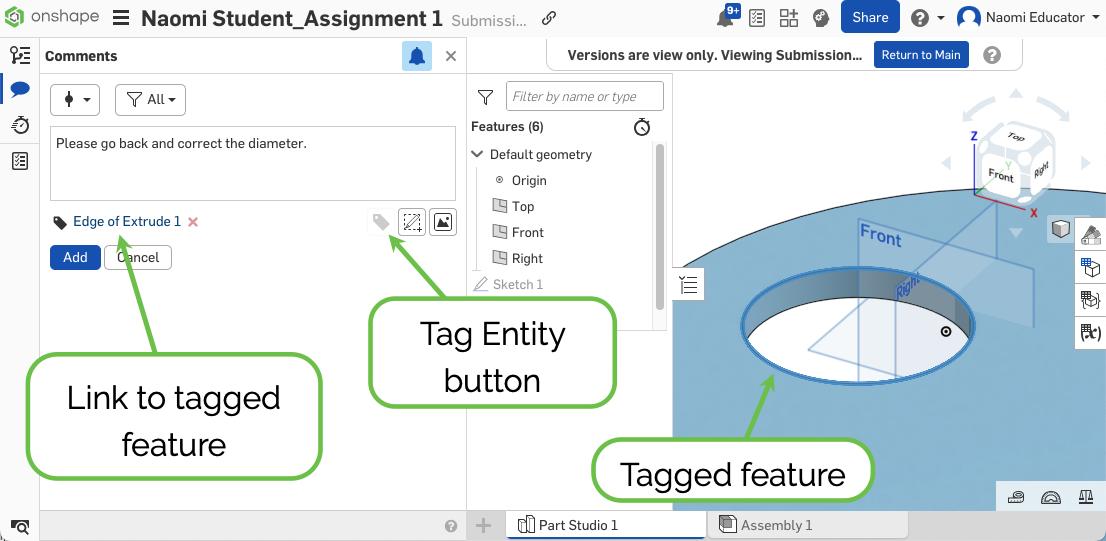The height and width of the screenshot is (541, 1106).
Task: Switch to the Assembly 1 tab
Action: (776, 525)
